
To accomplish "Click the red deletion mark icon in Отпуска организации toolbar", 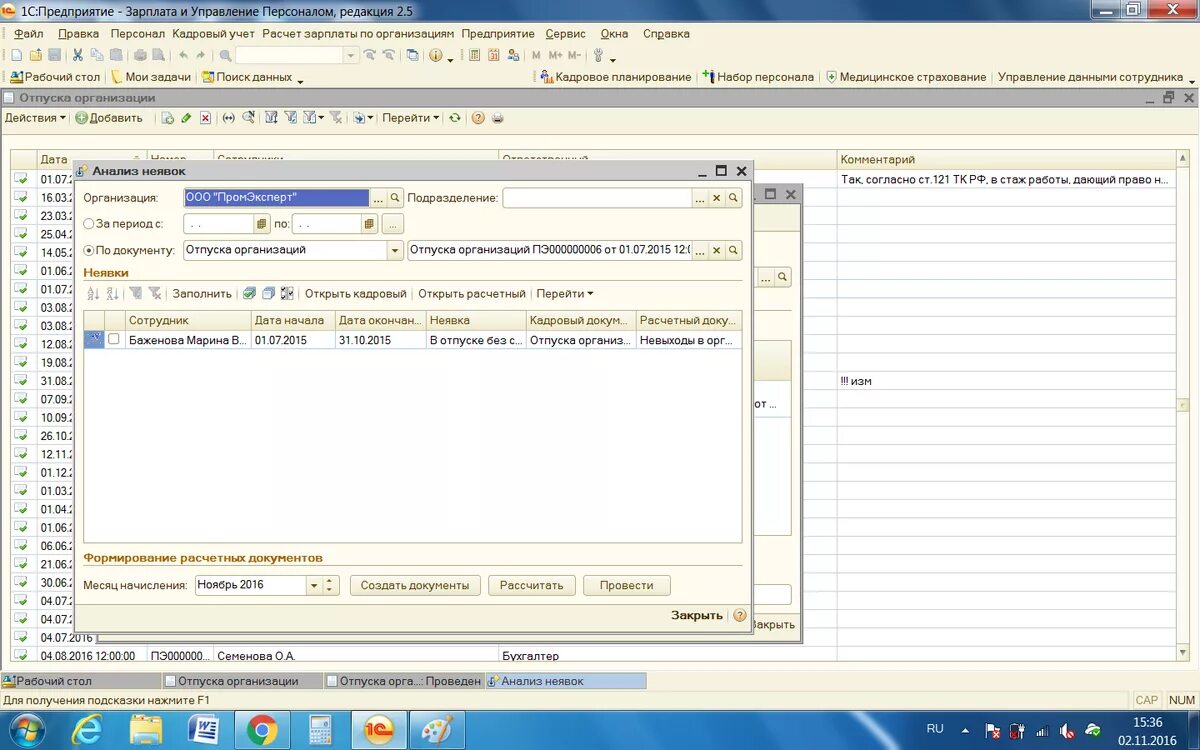I will pyautogui.click(x=206, y=118).
